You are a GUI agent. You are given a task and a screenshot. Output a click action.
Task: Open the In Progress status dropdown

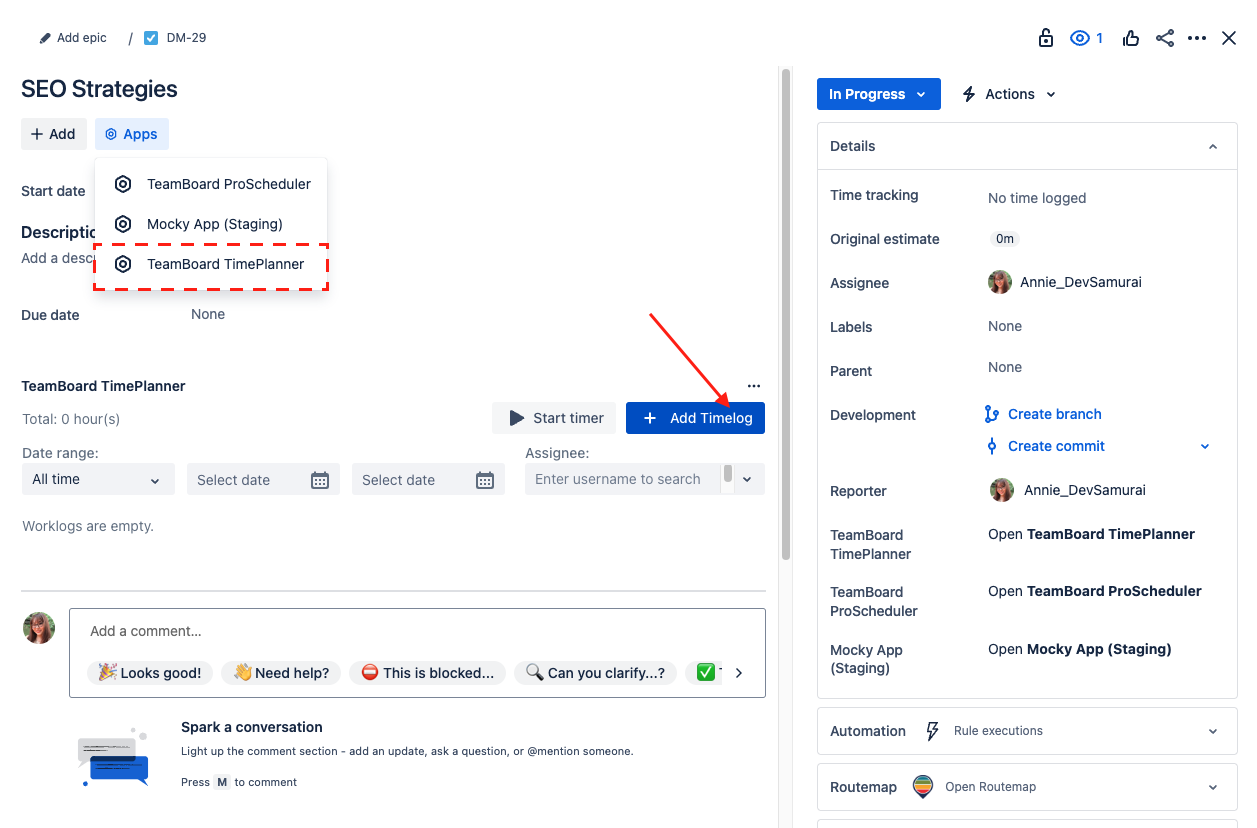879,94
